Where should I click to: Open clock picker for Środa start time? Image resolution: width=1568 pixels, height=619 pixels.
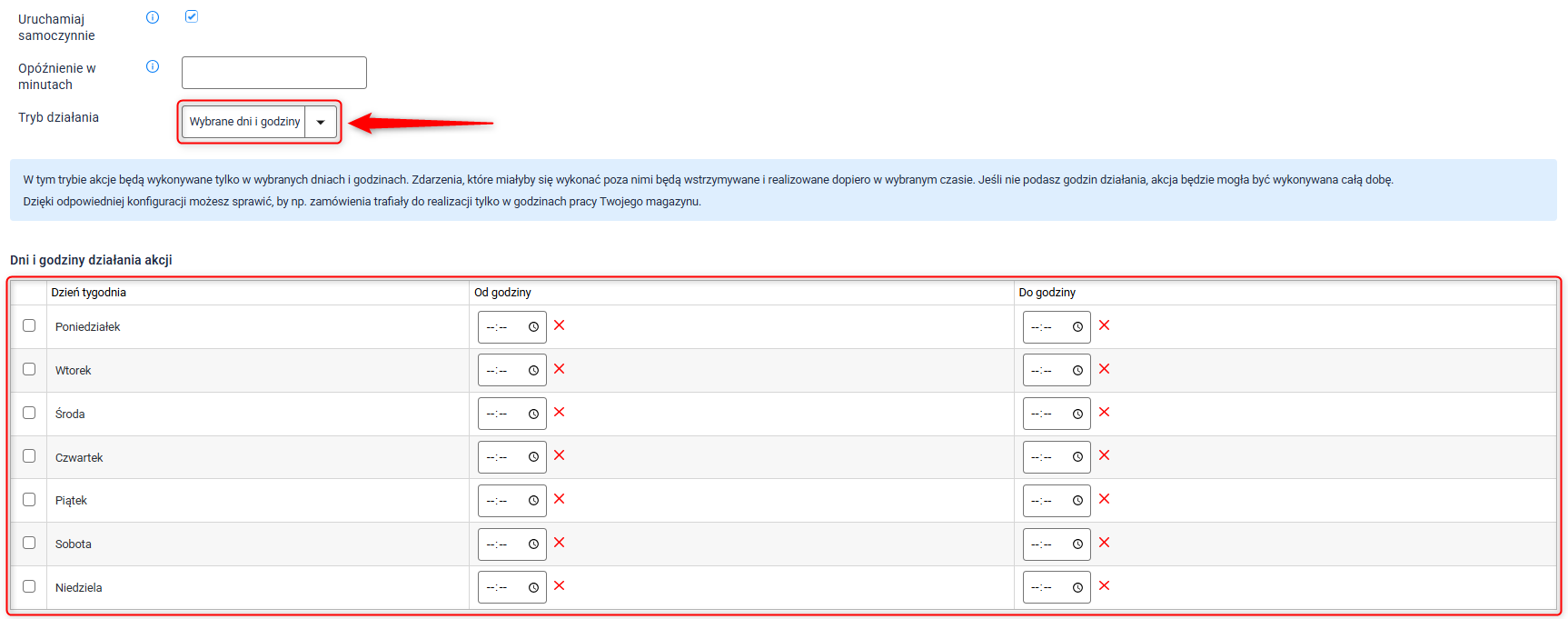pyautogui.click(x=533, y=414)
